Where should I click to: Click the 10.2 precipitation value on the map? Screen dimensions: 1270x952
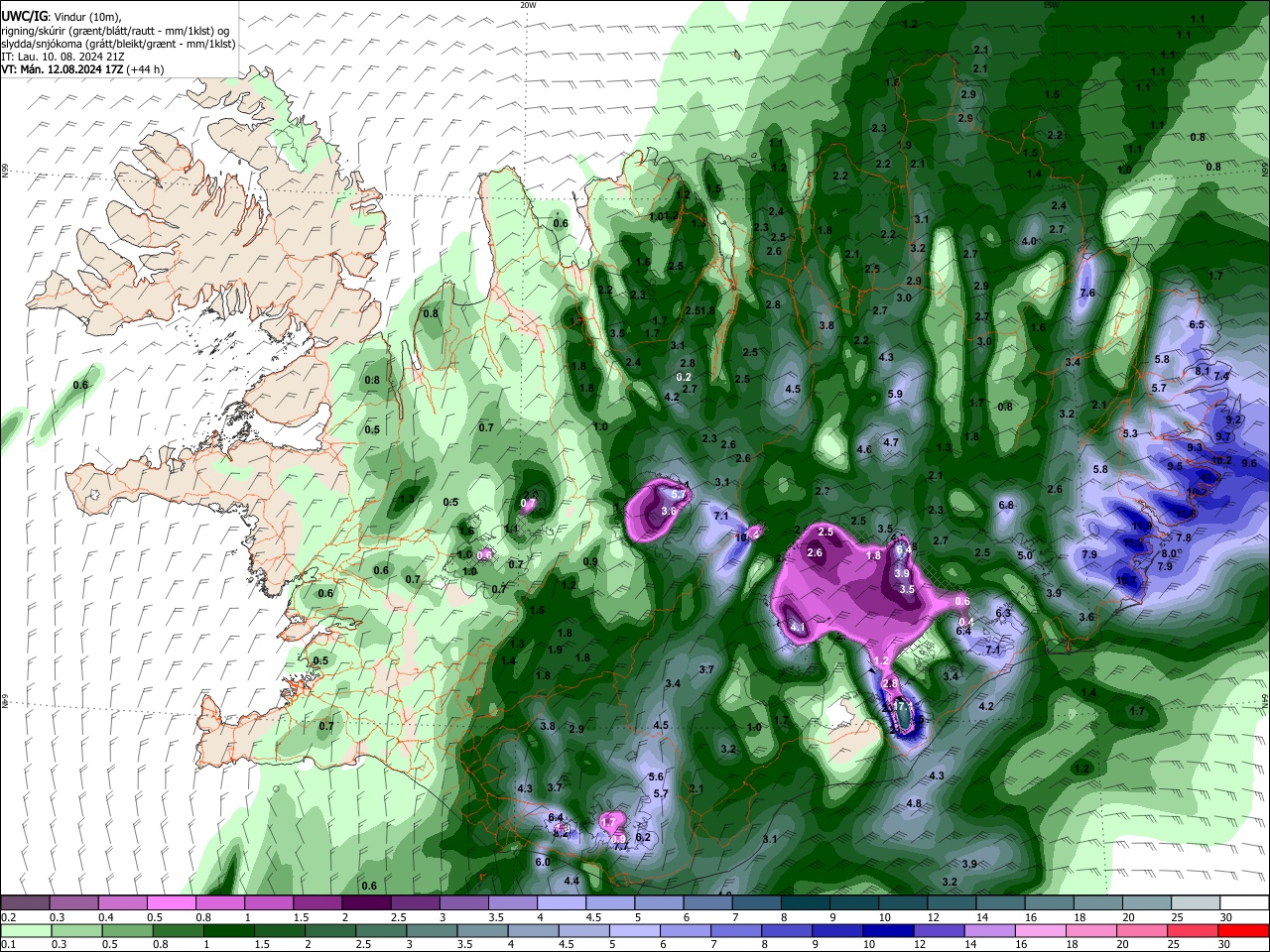click(x=1222, y=460)
